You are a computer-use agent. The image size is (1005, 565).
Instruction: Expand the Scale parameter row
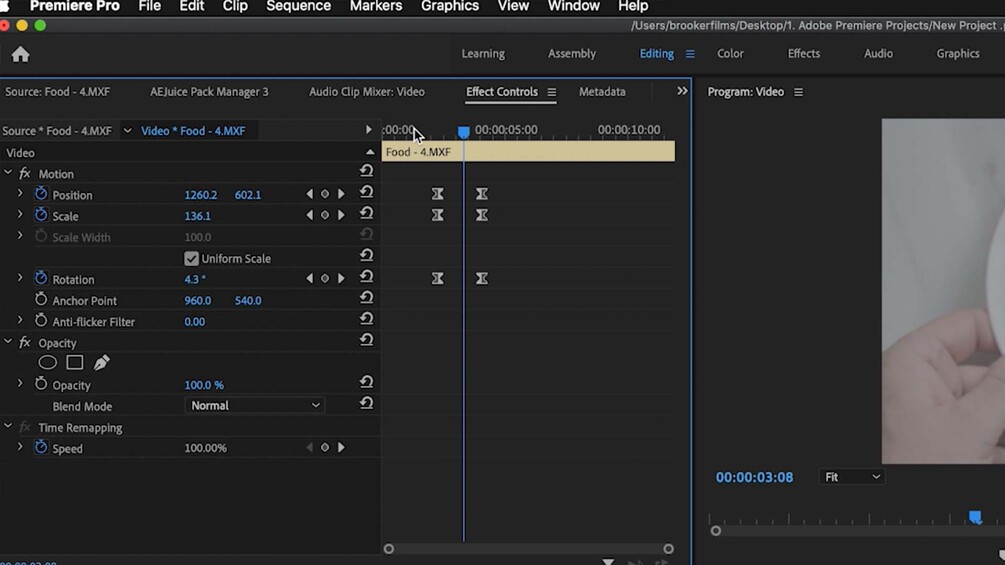pyautogui.click(x=20, y=215)
